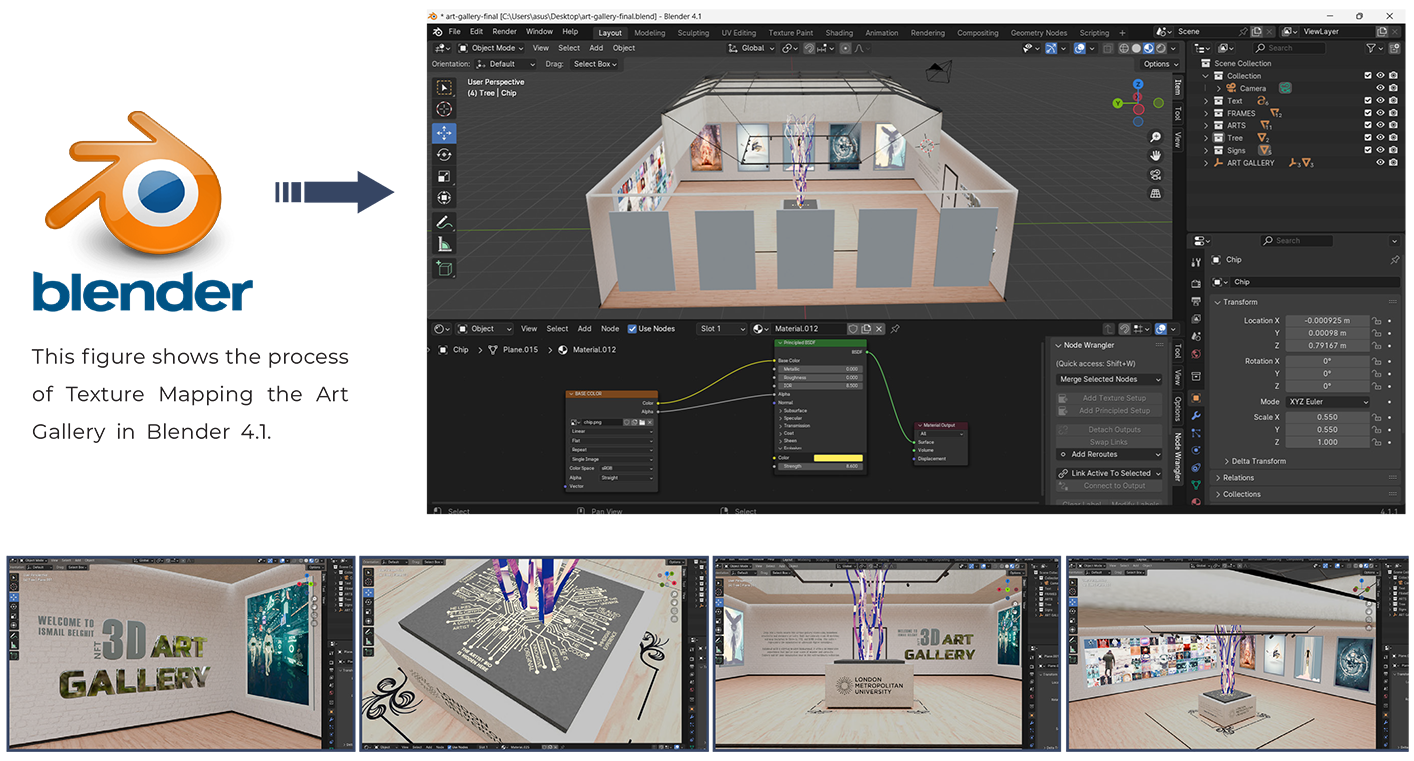Expand the FRAMES collection in outliner
Image resolution: width=1414 pixels, height=761 pixels.
click(1206, 113)
